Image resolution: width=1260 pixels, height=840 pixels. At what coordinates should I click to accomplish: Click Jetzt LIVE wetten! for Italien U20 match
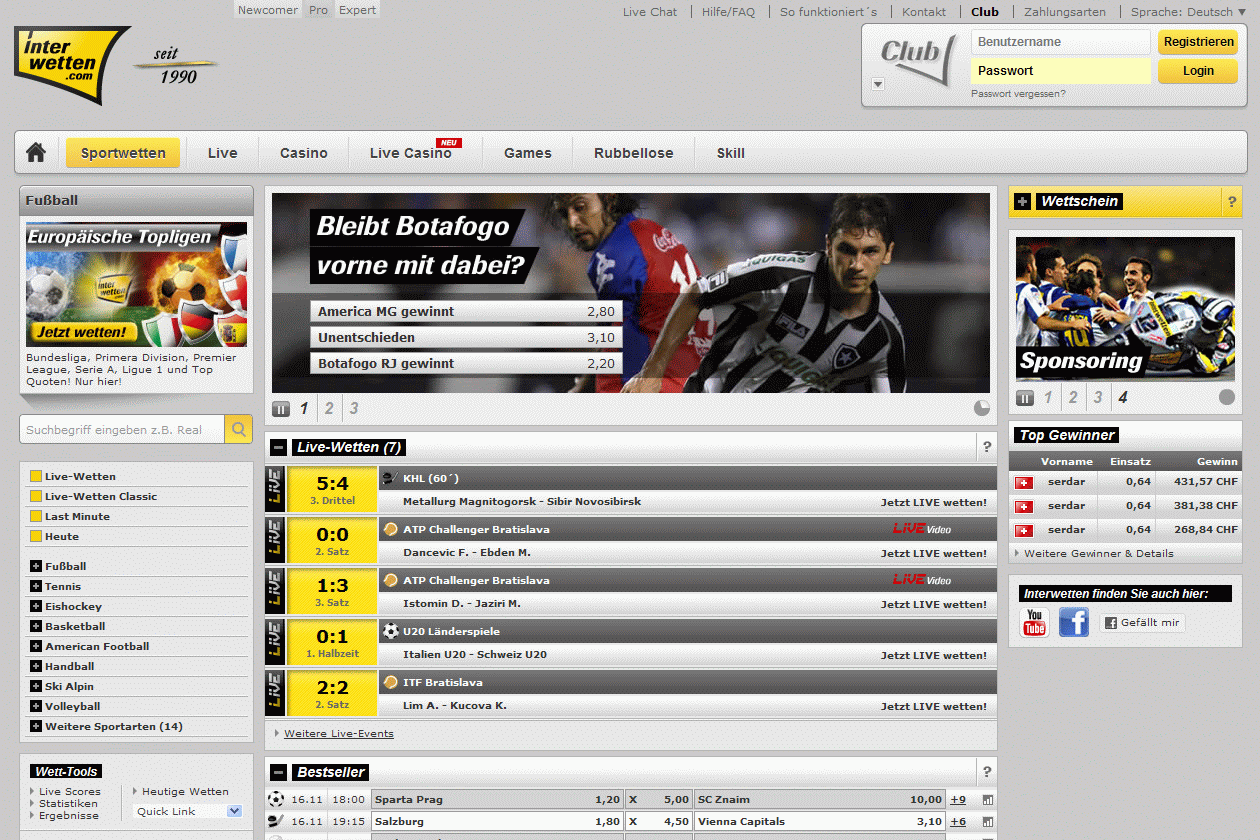pyautogui.click(x=934, y=655)
